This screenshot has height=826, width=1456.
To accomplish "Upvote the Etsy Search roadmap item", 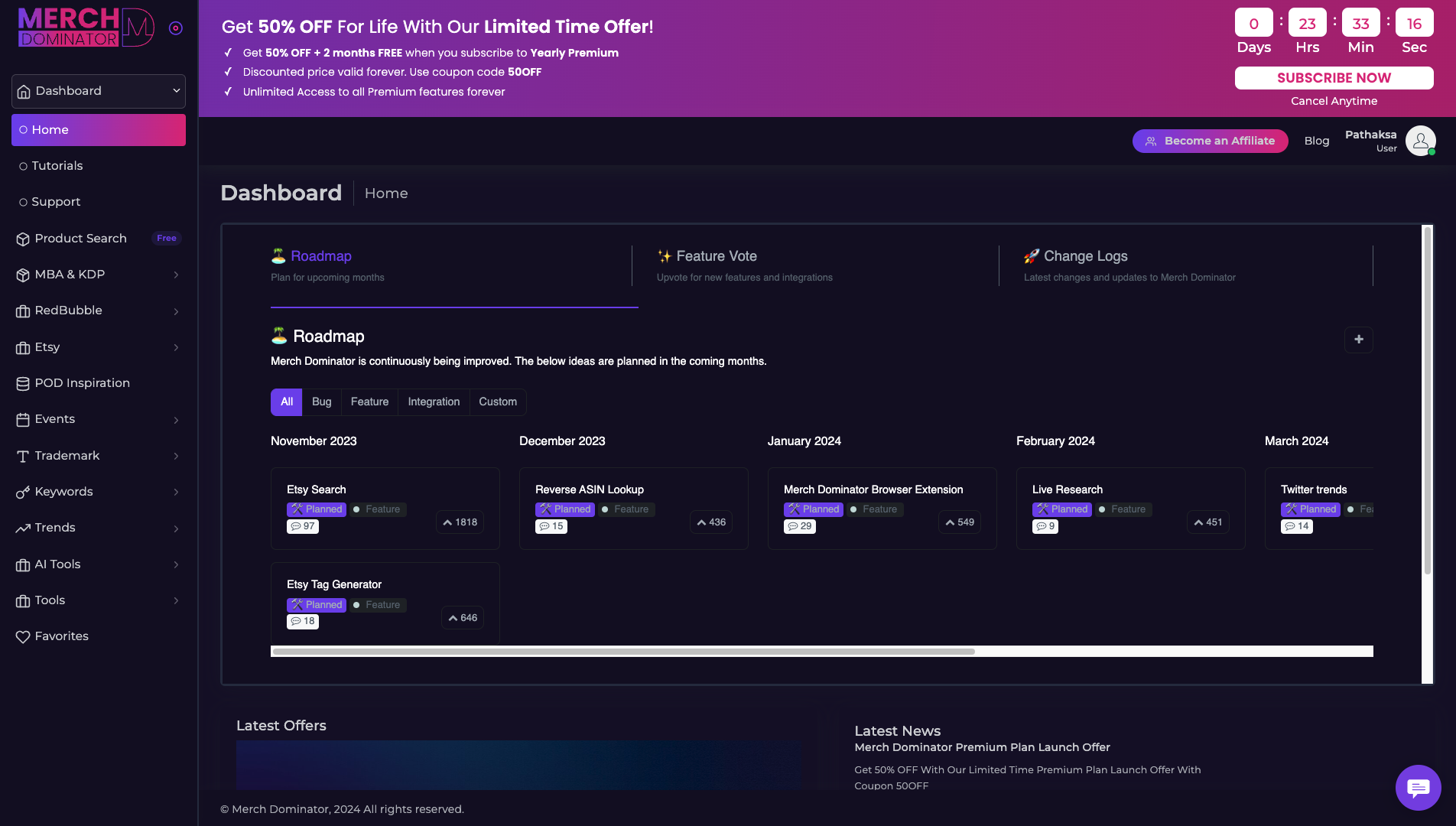I will [x=460, y=522].
